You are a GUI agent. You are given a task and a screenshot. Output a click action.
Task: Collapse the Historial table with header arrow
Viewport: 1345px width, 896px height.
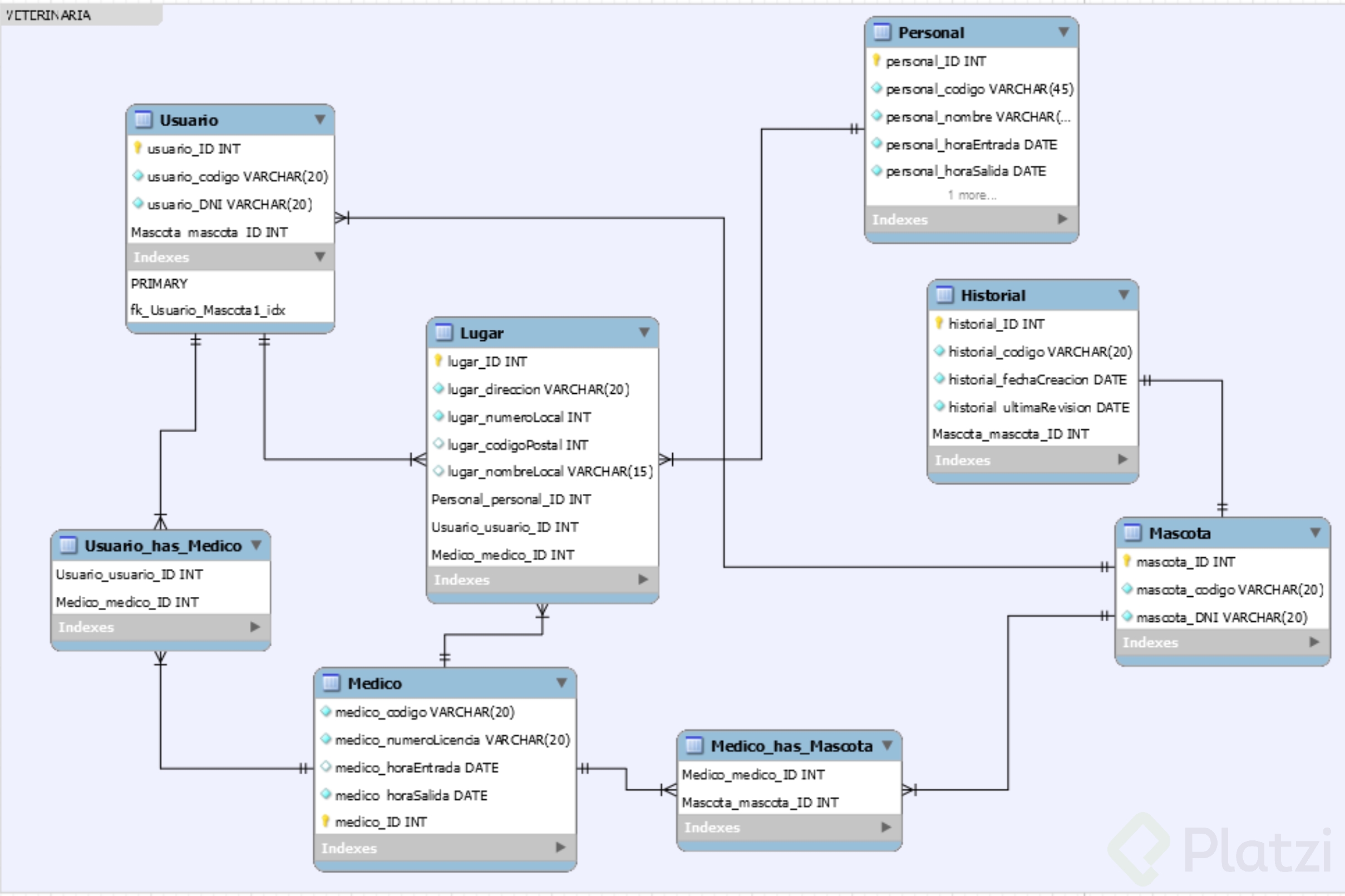(1123, 295)
